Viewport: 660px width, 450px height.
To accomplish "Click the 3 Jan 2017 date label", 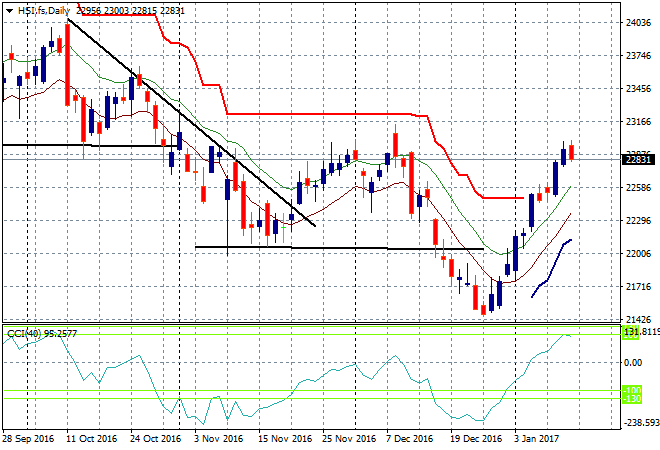I will [x=536, y=439].
